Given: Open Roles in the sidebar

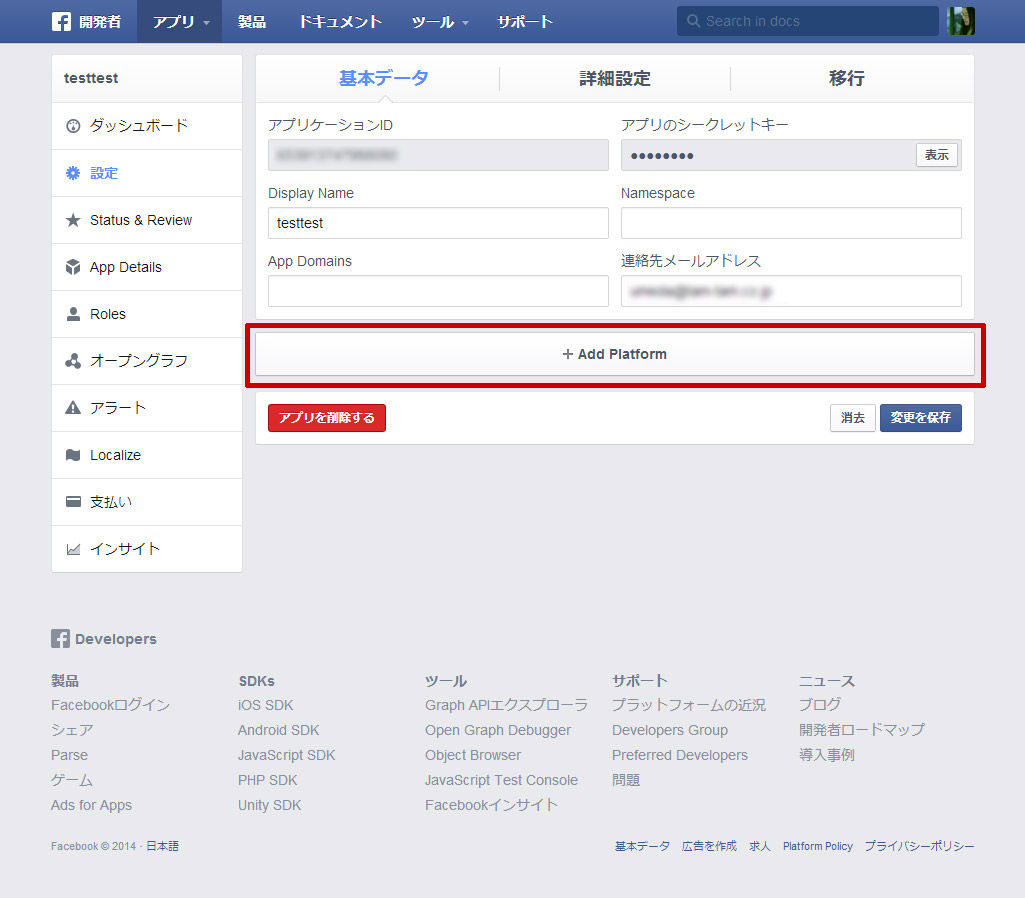Looking at the screenshot, I should (147, 314).
